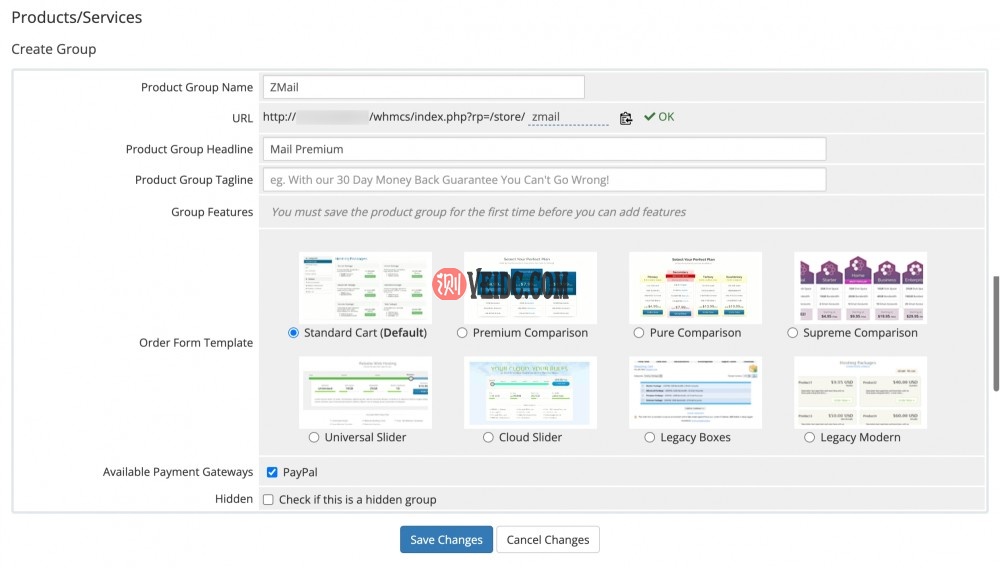Select the Pure Comparison radio option
The image size is (1000, 568).
click(x=639, y=333)
